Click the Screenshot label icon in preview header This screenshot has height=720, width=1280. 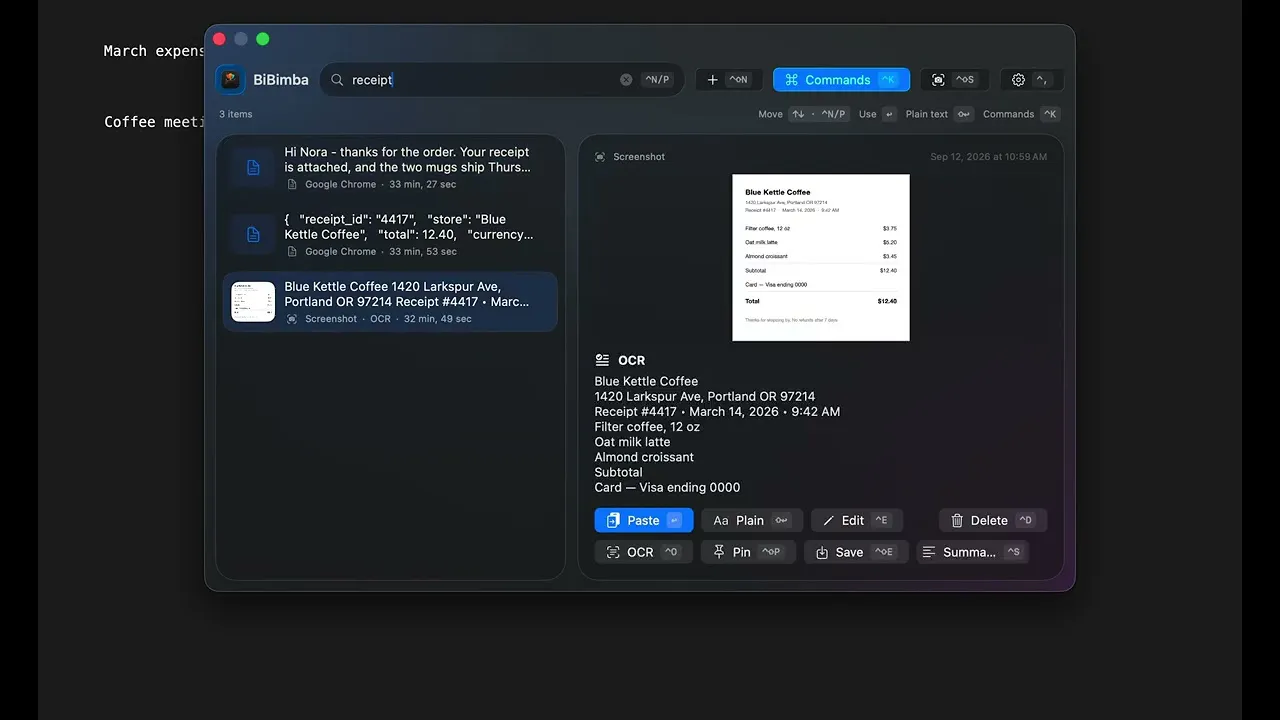tap(600, 157)
